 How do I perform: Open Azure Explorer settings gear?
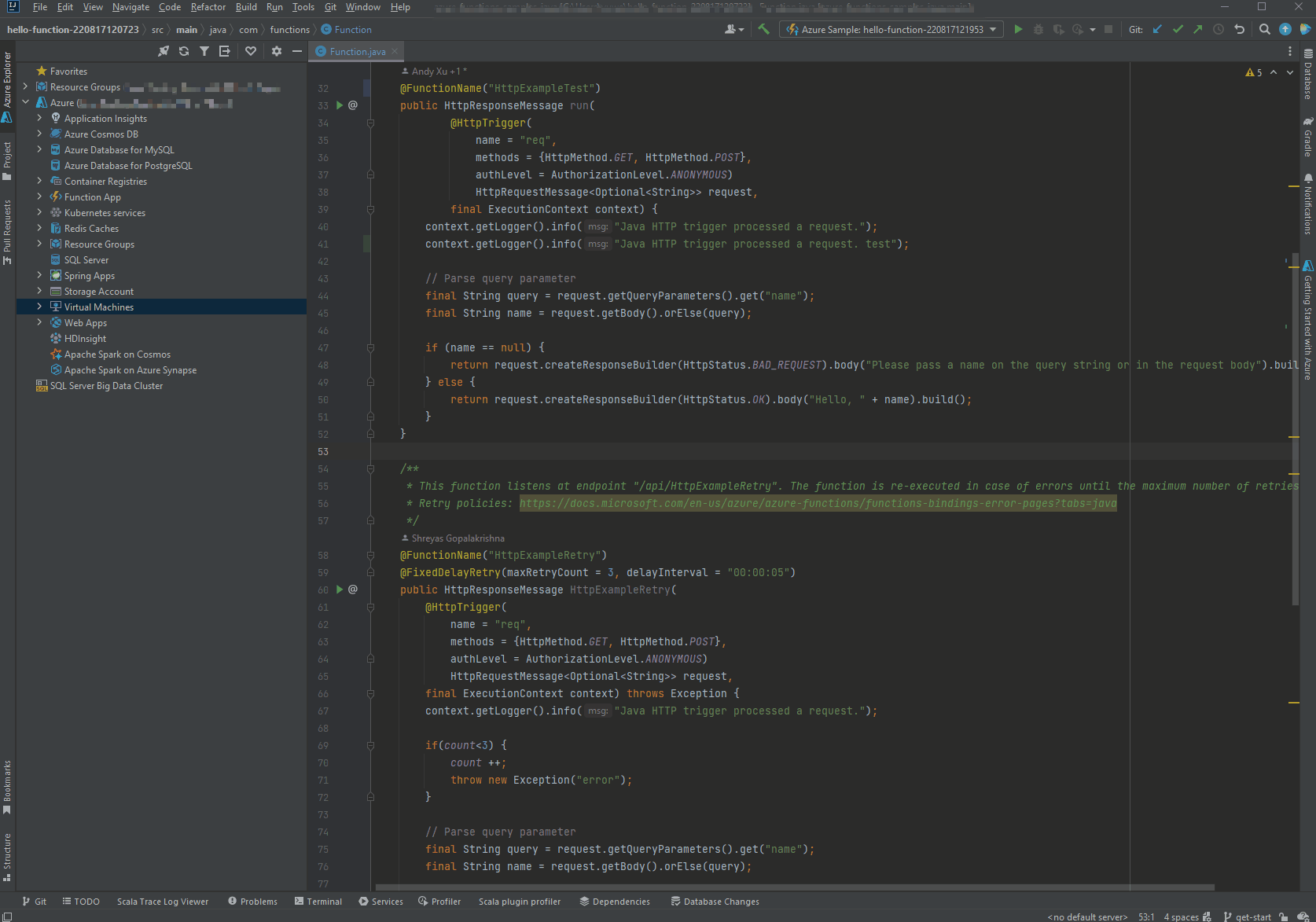[277, 51]
